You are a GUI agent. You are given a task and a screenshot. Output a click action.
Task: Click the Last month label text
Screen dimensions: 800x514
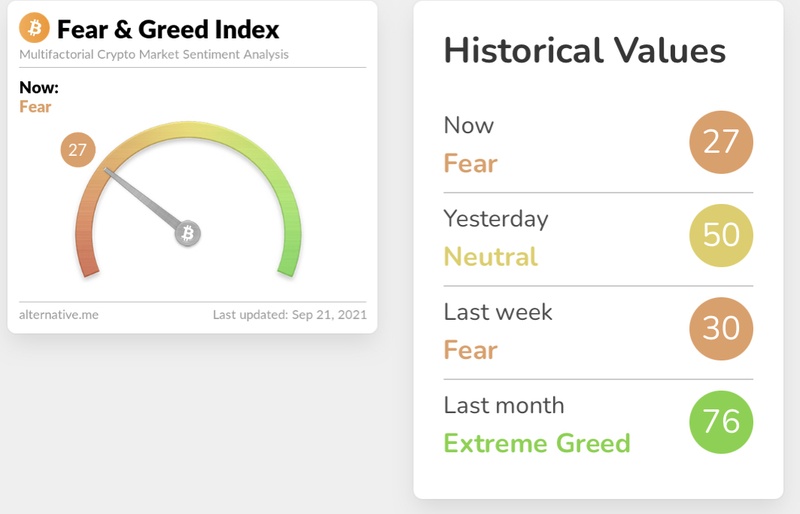[x=503, y=405]
